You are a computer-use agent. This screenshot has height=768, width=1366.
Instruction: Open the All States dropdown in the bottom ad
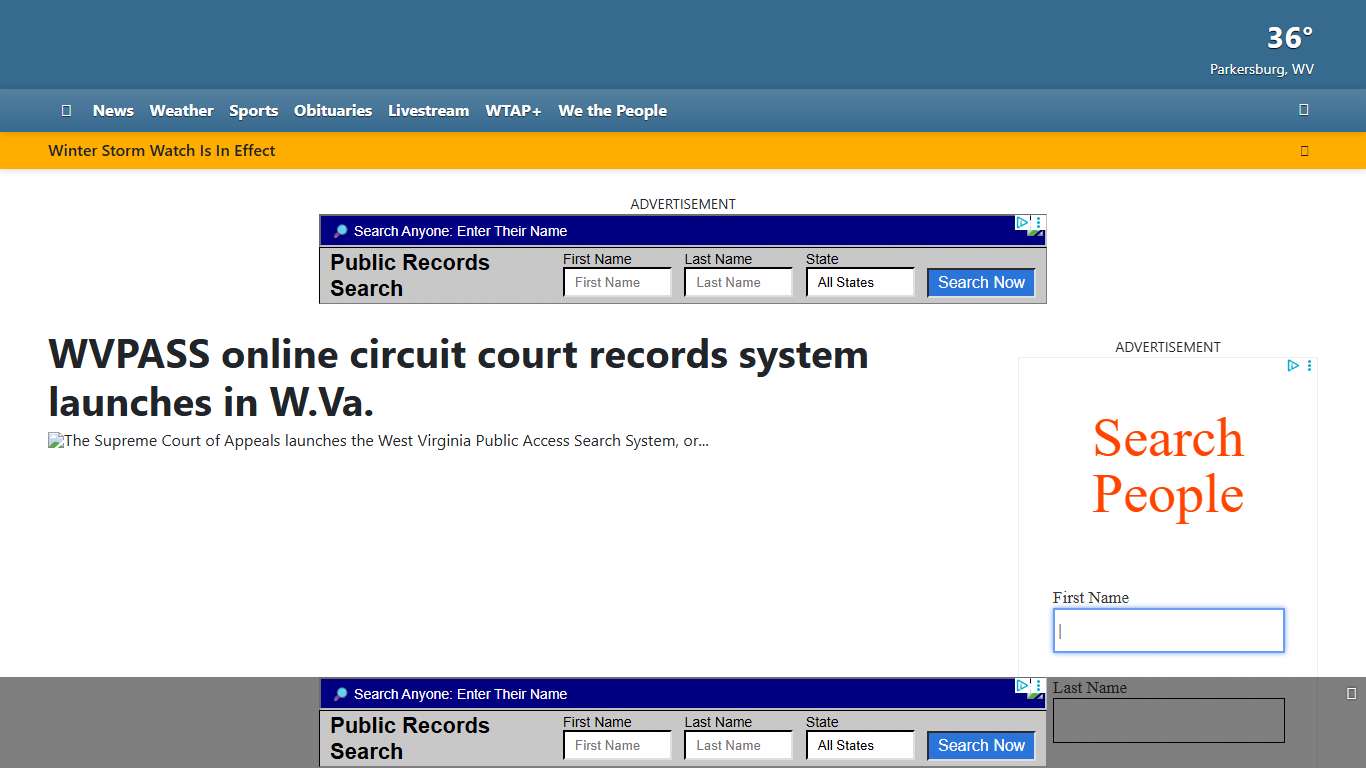tap(859, 745)
